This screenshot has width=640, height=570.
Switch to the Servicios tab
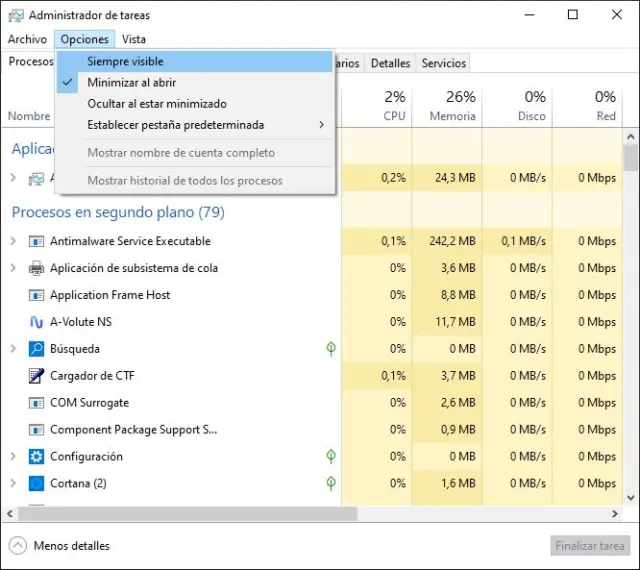click(443, 63)
